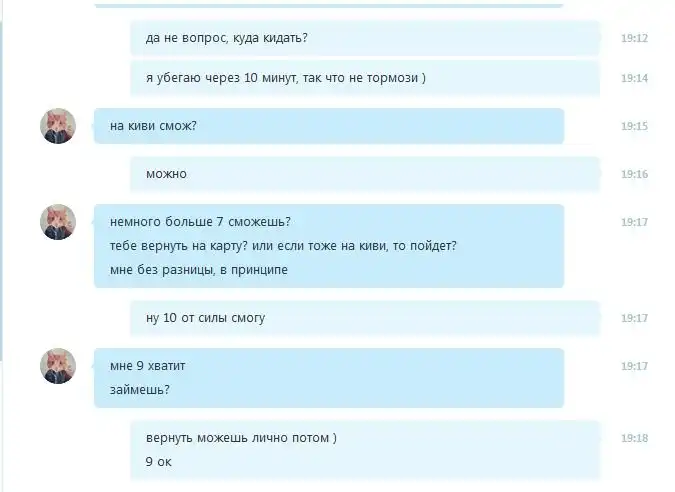675x492 pixels.
Task: Click the '9 ок' message line
Action: click(x=158, y=462)
